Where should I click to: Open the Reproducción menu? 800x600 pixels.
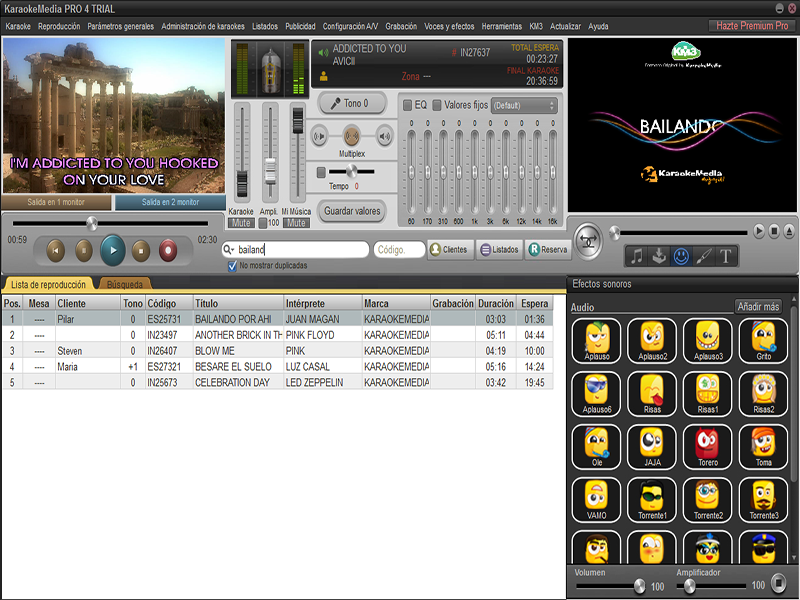[x=59, y=27]
